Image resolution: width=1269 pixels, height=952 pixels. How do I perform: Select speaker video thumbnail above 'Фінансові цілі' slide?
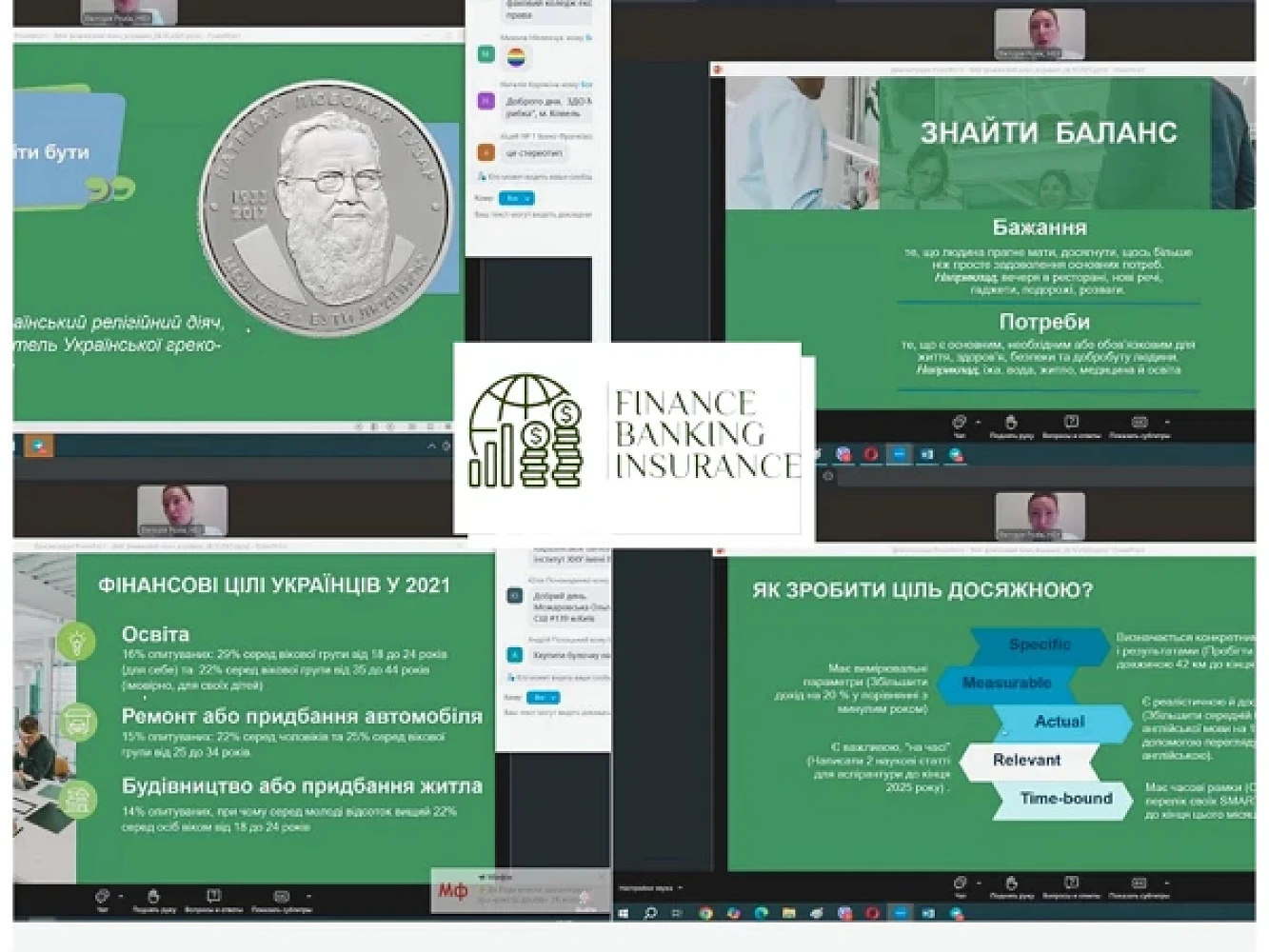click(183, 509)
